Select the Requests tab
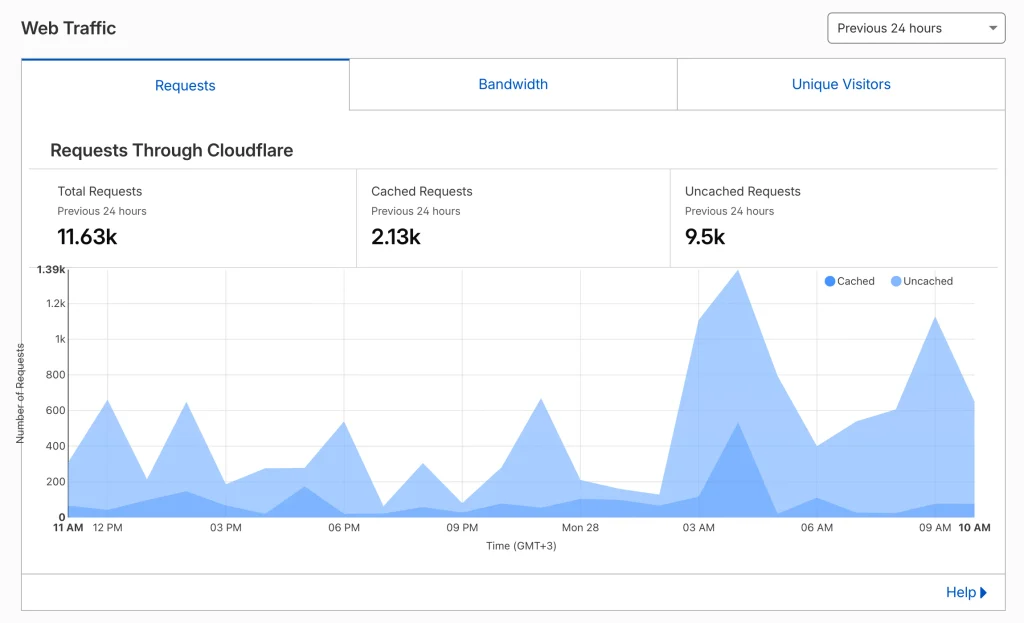1024x623 pixels. coord(185,85)
